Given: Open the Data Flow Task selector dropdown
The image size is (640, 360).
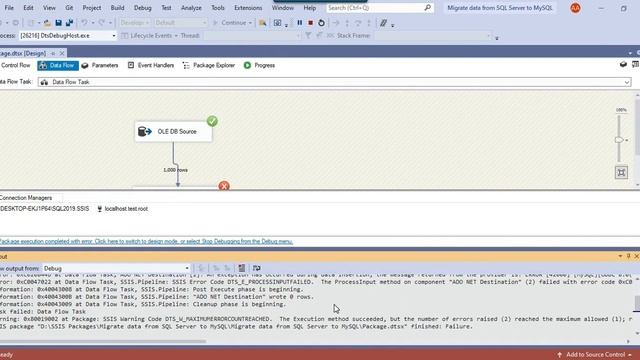Looking at the screenshot, I should [x=335, y=82].
